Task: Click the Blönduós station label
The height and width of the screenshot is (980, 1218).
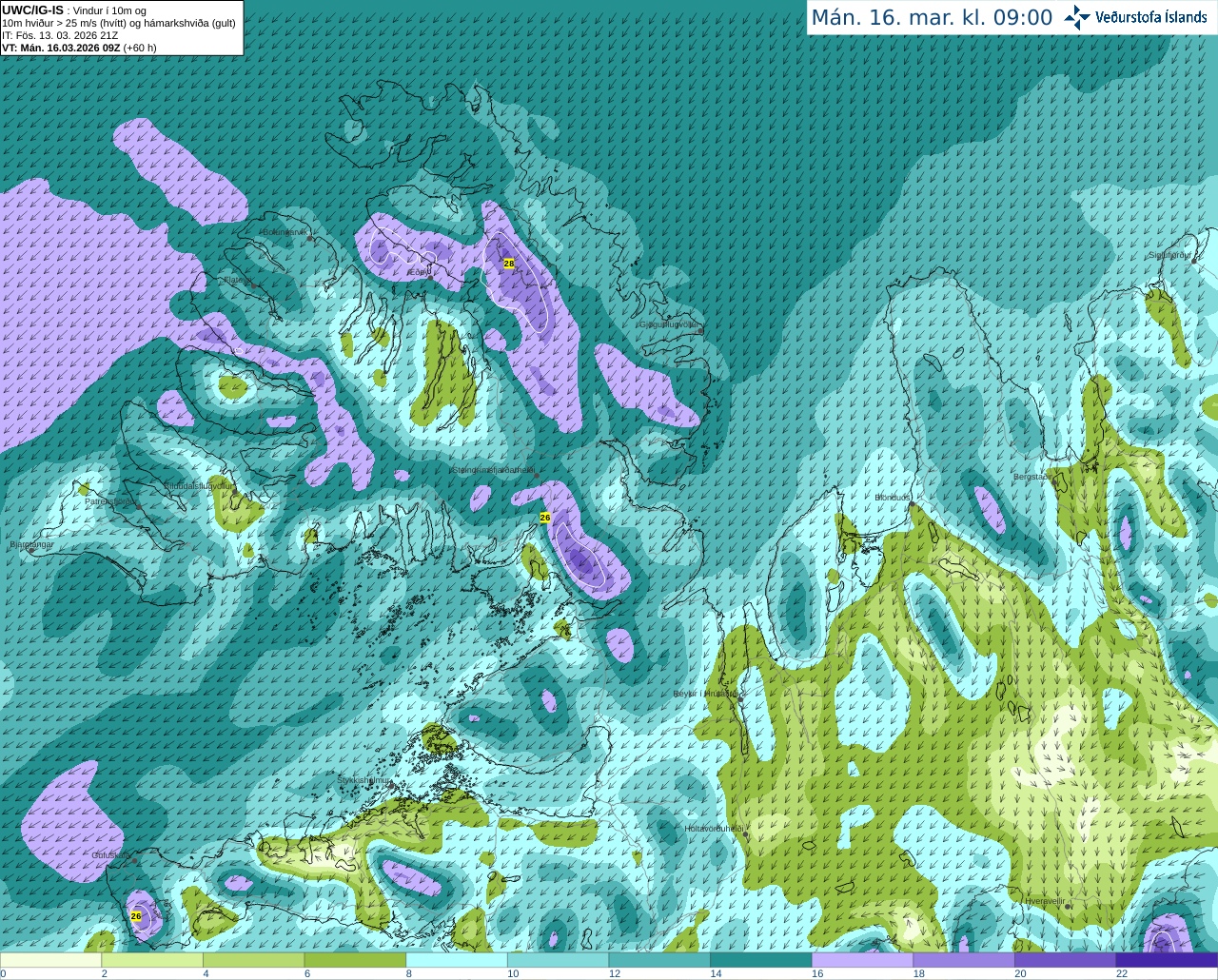Action: click(x=893, y=498)
